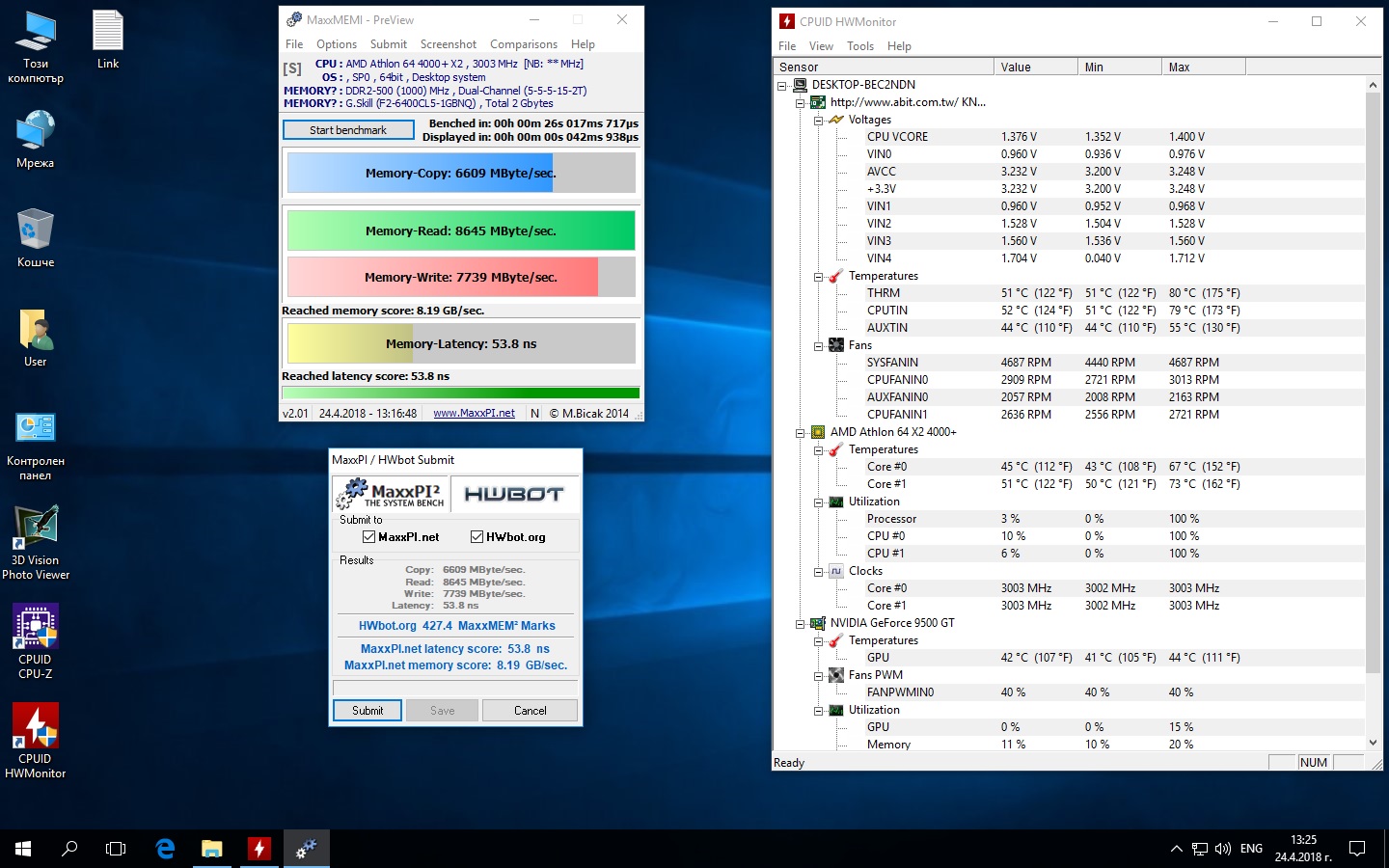Screen dimensions: 1389x868
Task: Collapse the abit.com.tw motherboard node
Action: tap(800, 102)
